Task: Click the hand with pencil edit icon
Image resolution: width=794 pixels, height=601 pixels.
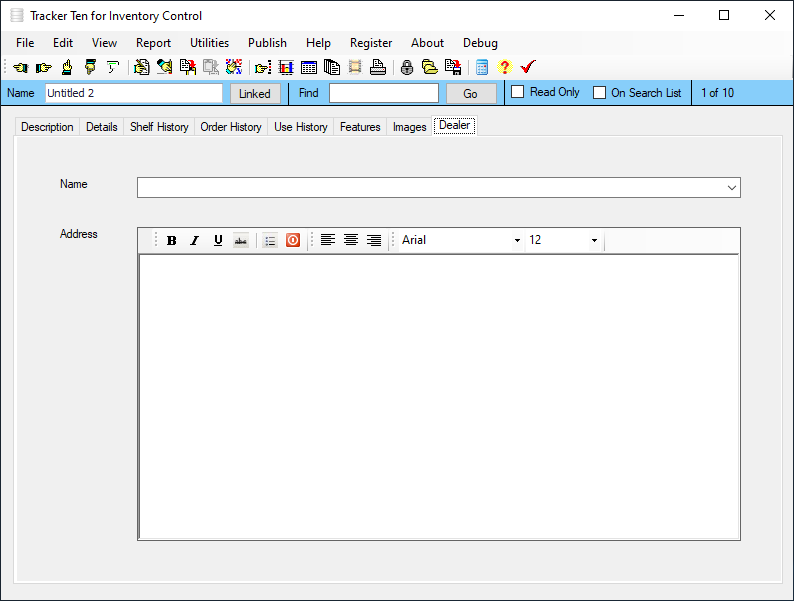Action: [165, 67]
